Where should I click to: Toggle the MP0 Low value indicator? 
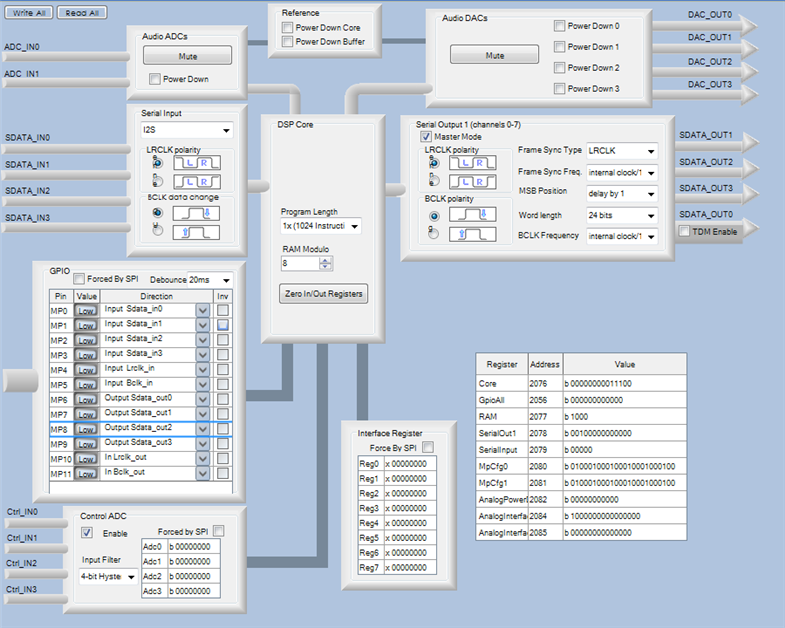pos(86,310)
